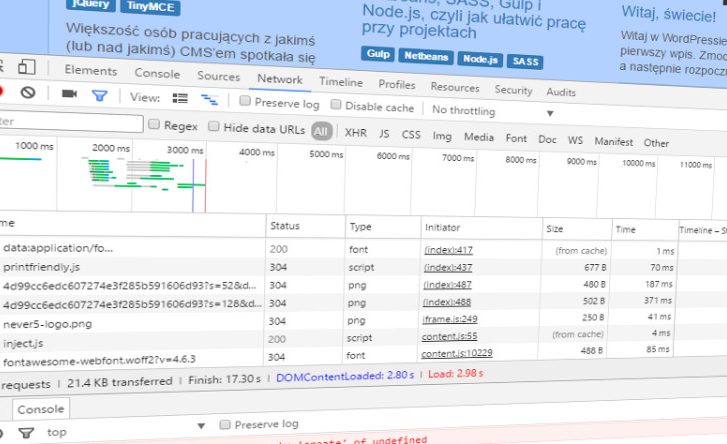The height and width of the screenshot is (444, 727).
Task: Open initiator link content.js:10229
Action: pyautogui.click(x=457, y=354)
